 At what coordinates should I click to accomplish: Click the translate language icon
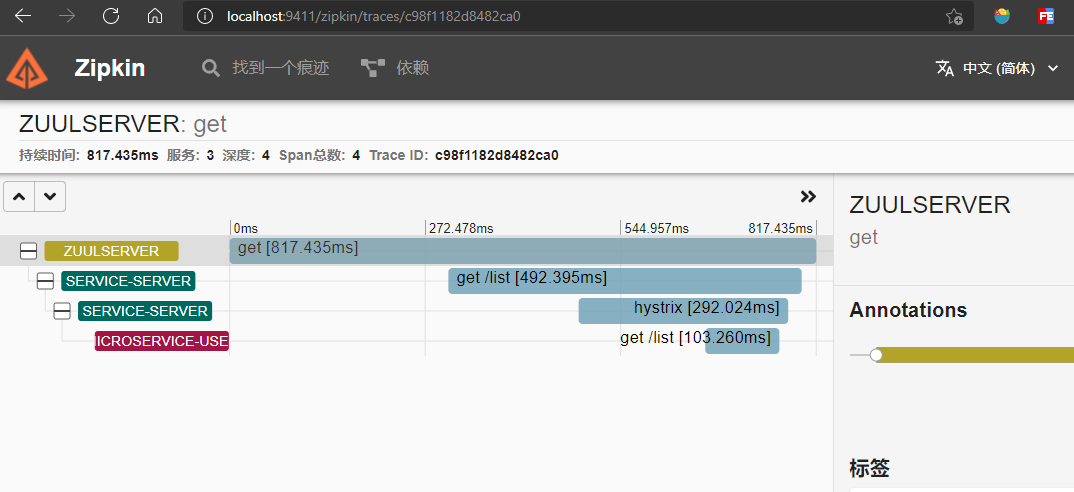tap(945, 68)
